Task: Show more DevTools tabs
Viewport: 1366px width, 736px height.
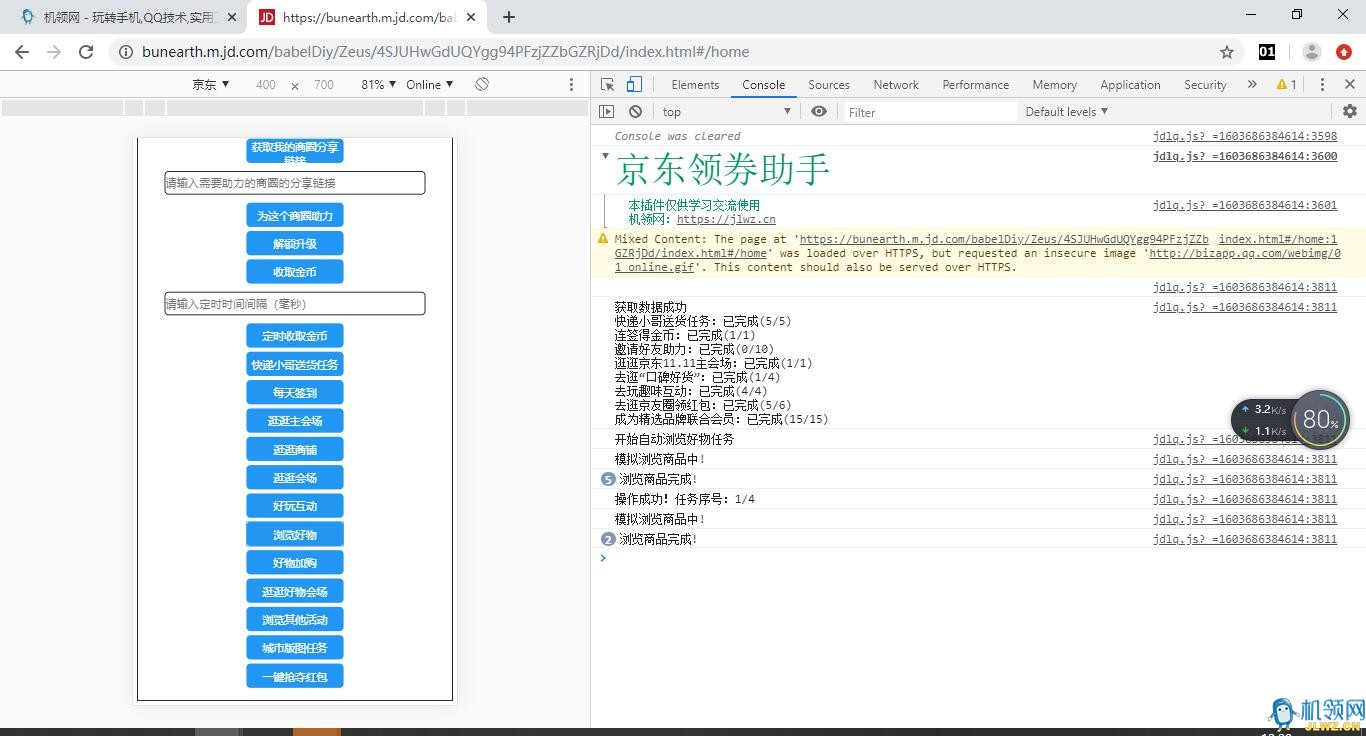Action: 1252,85
